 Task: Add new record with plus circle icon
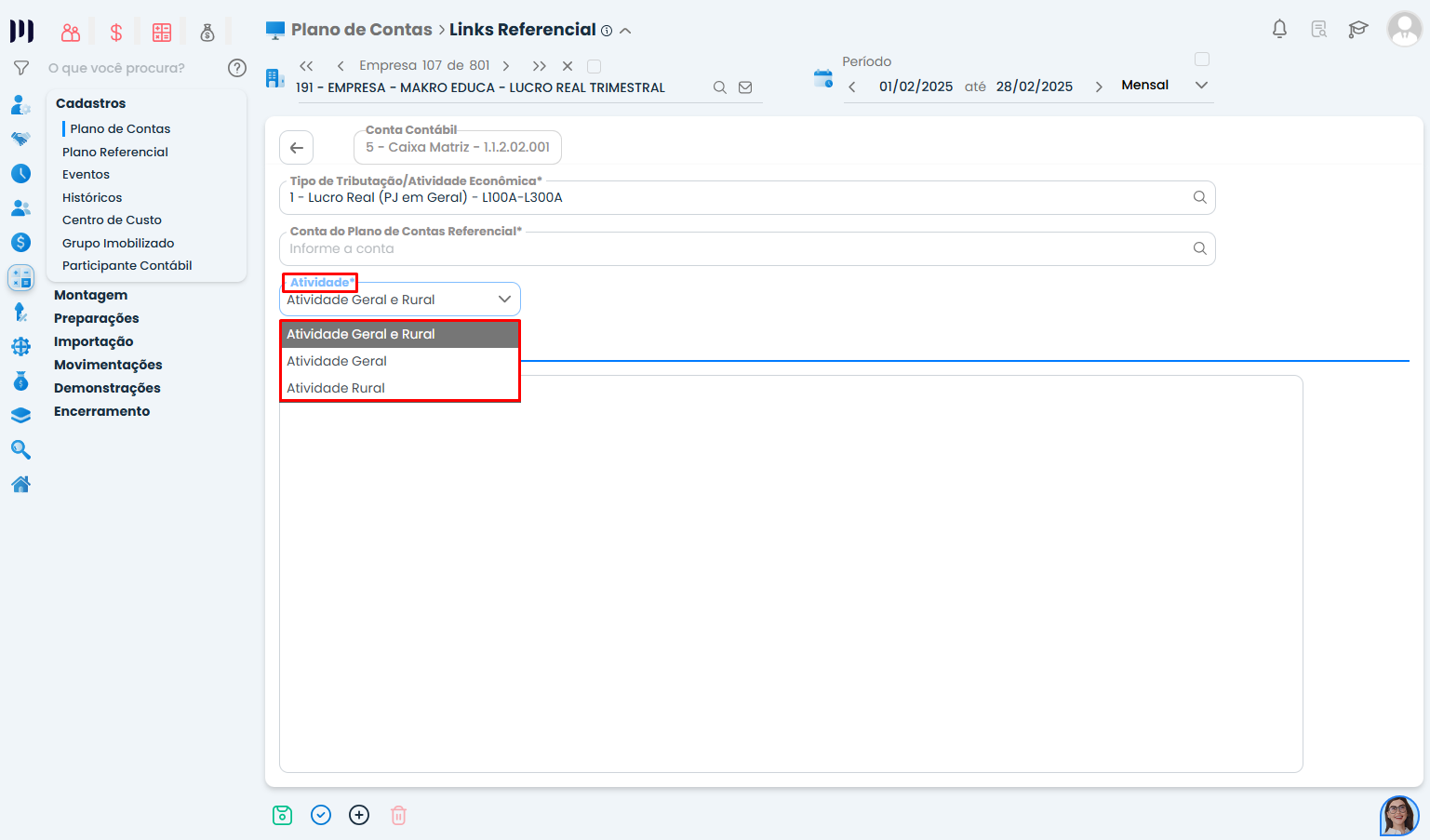(359, 815)
